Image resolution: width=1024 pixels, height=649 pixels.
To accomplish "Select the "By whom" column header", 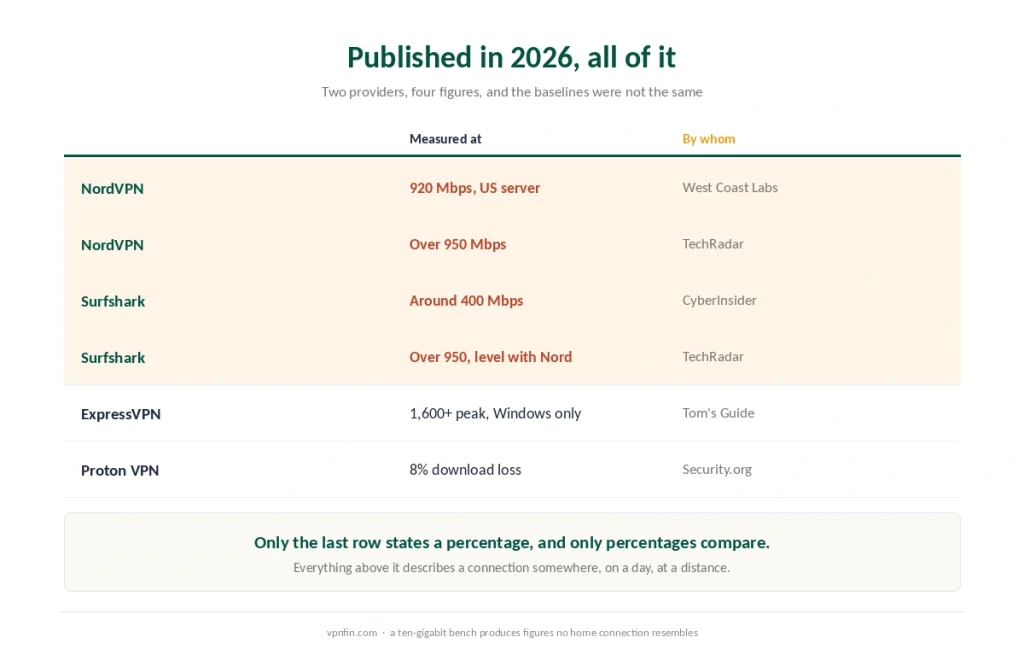I will click(x=709, y=139).
